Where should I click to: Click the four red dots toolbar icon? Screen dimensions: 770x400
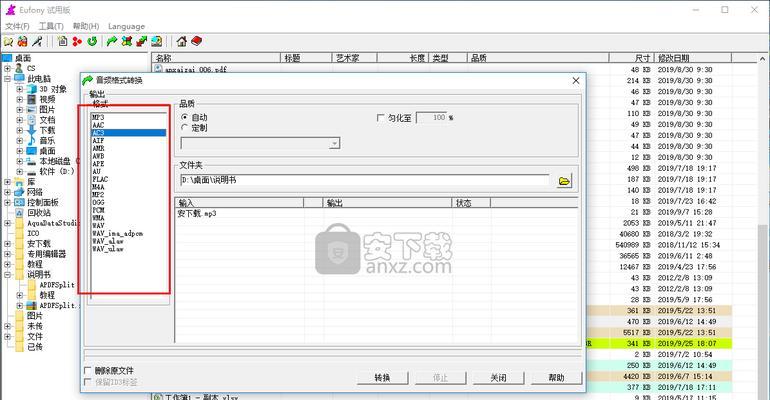pos(77,42)
